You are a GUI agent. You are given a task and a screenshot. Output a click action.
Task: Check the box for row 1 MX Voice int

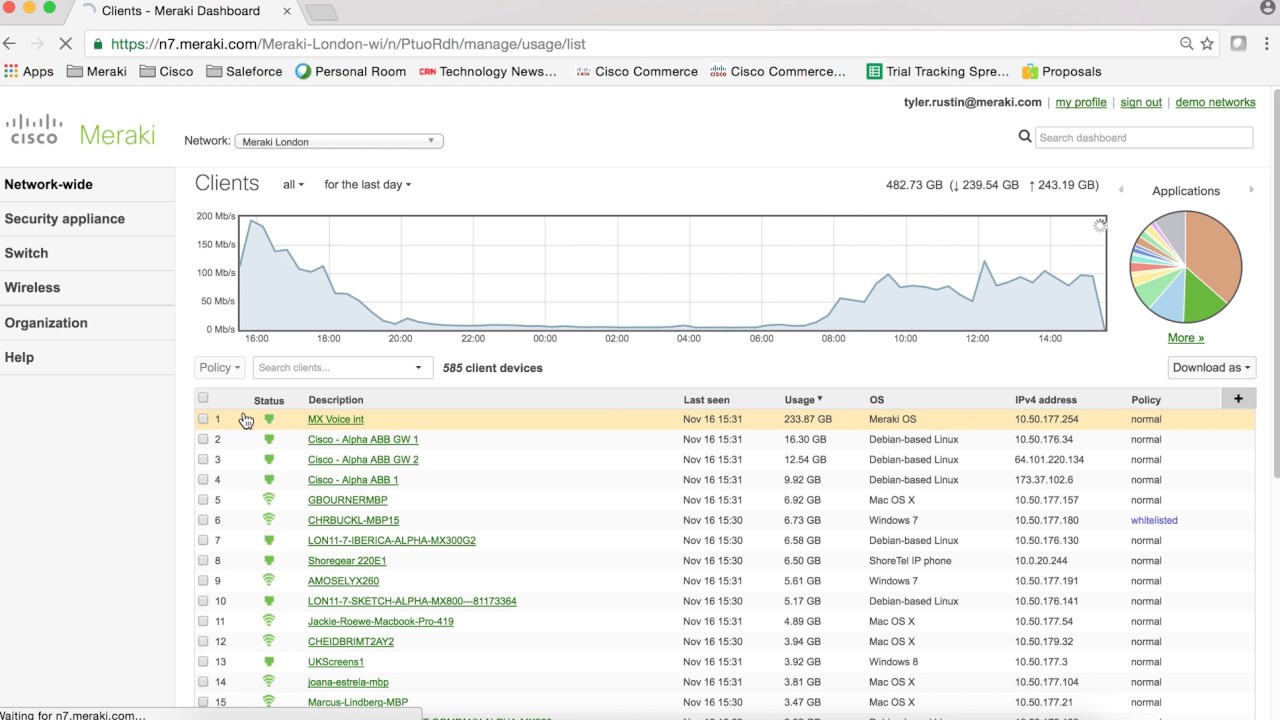pos(203,419)
